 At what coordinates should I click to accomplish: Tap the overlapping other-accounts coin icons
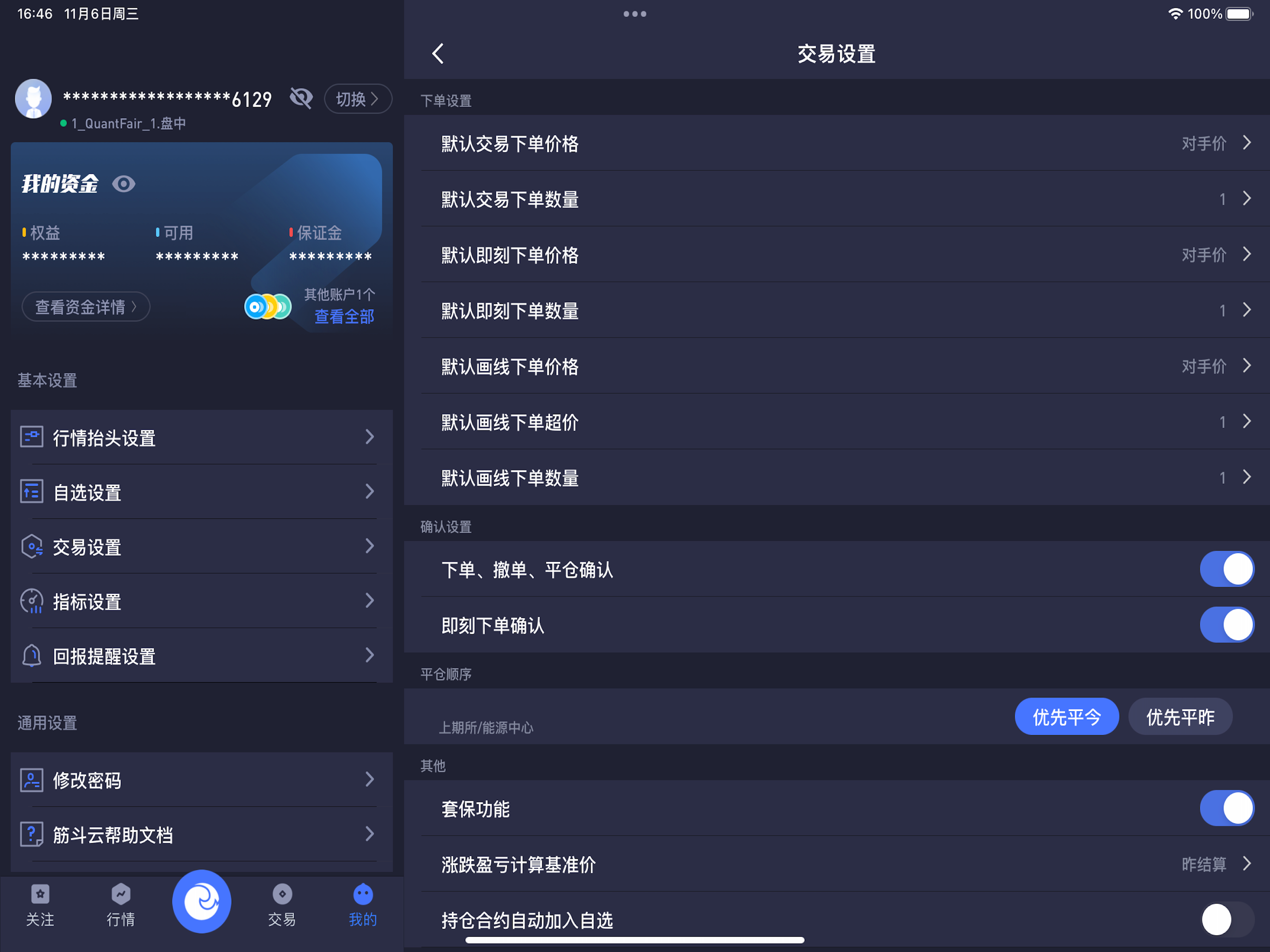click(x=268, y=307)
